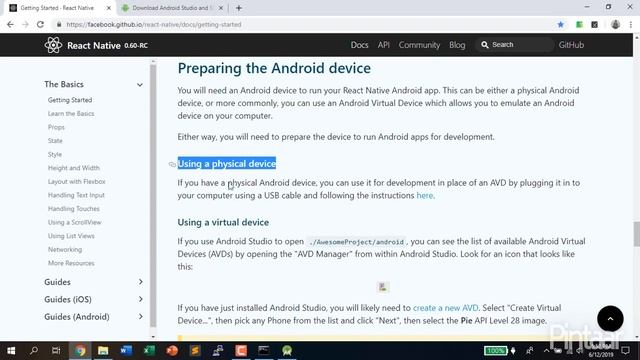Collapse The Basics sidebar section
Image resolution: width=640 pixels, height=360 pixels.
(x=140, y=85)
